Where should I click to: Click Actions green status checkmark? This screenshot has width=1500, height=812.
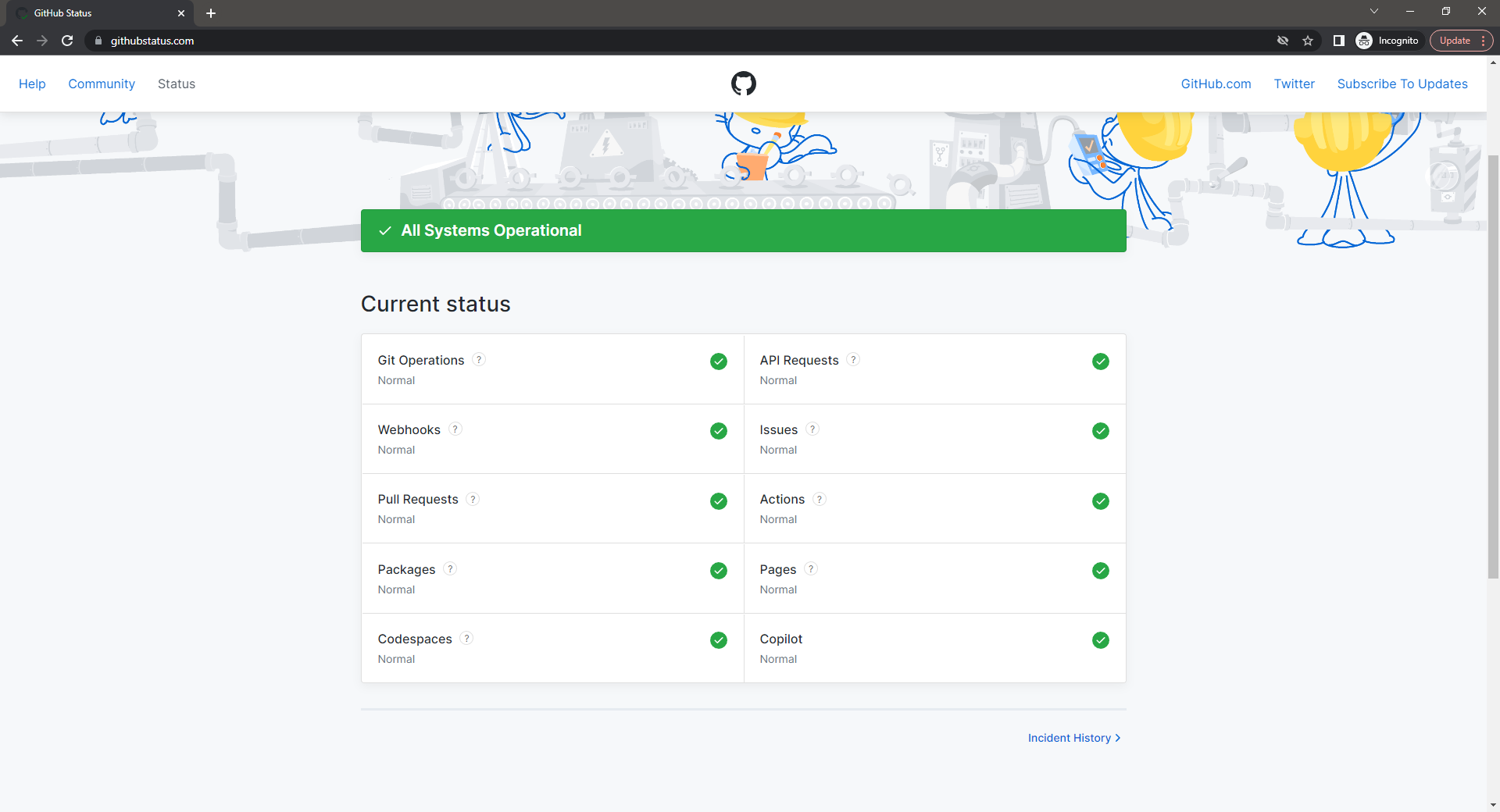pyautogui.click(x=1101, y=501)
